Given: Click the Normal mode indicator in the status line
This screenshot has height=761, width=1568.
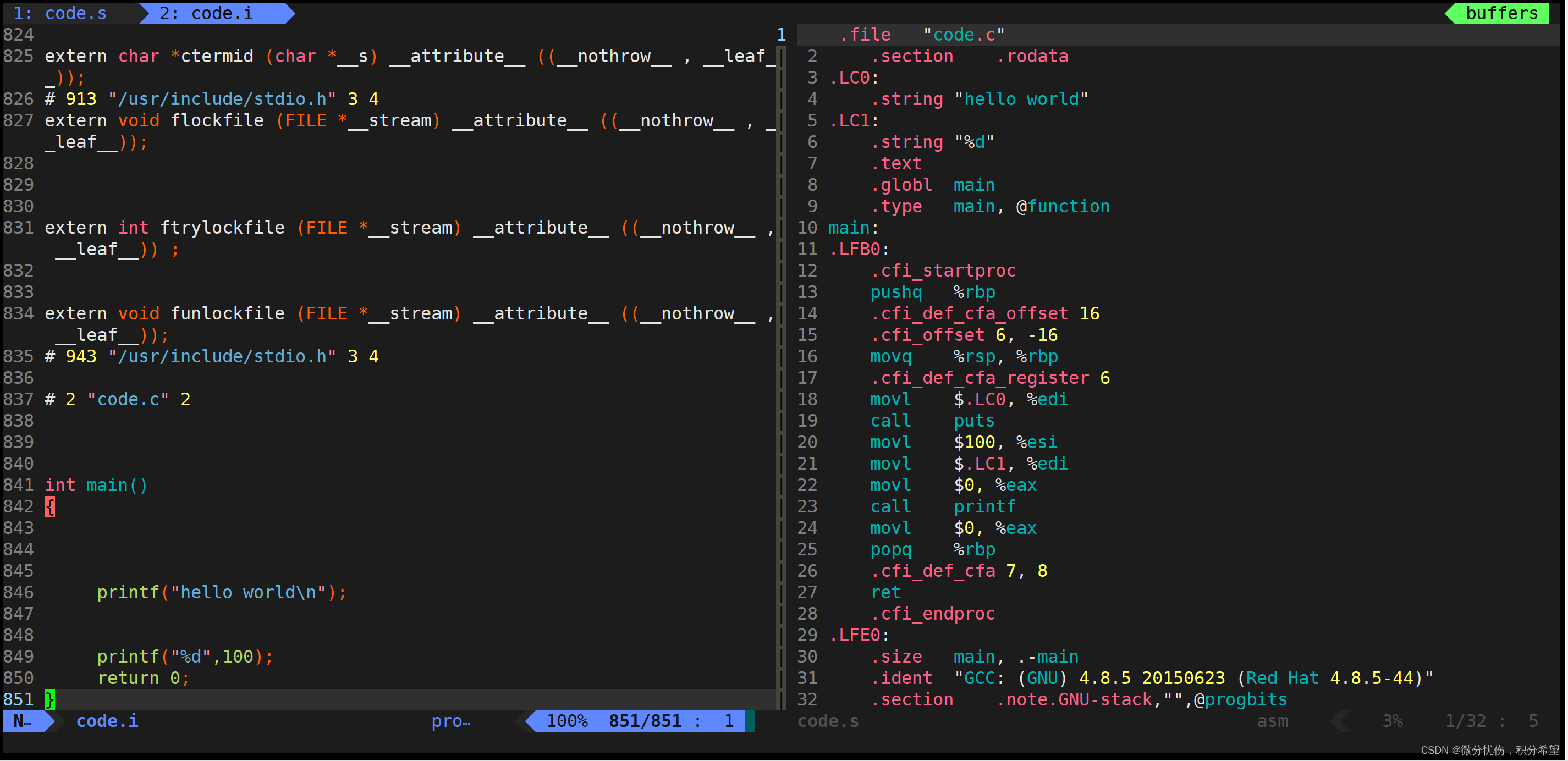Looking at the screenshot, I should pyautogui.click(x=23, y=721).
